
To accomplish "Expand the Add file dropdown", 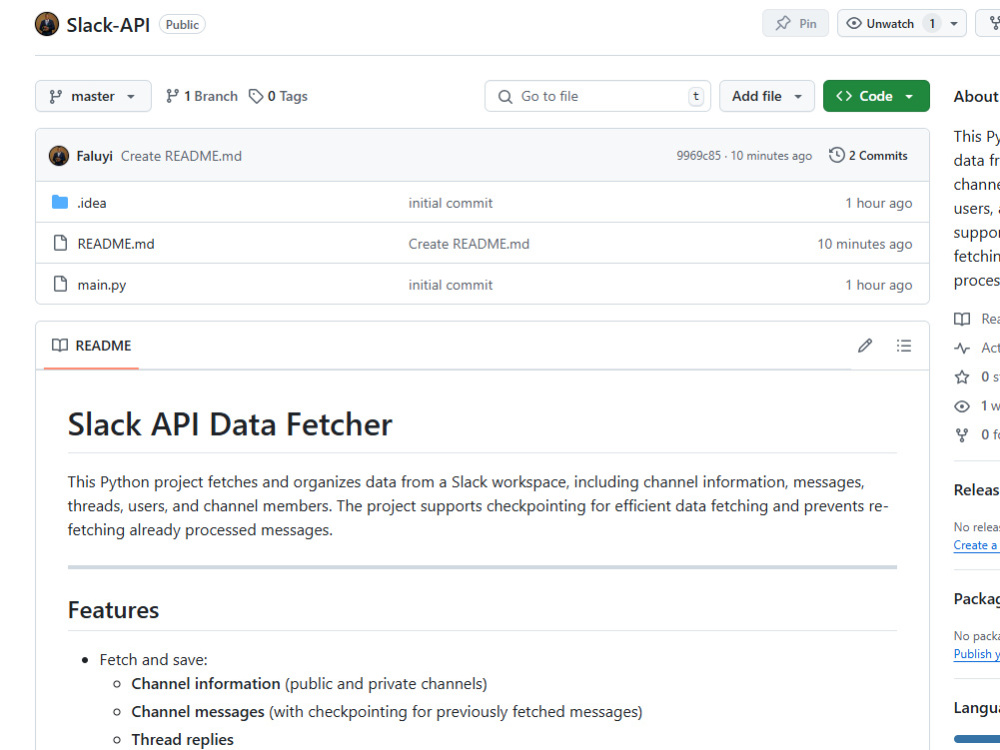I will point(767,96).
